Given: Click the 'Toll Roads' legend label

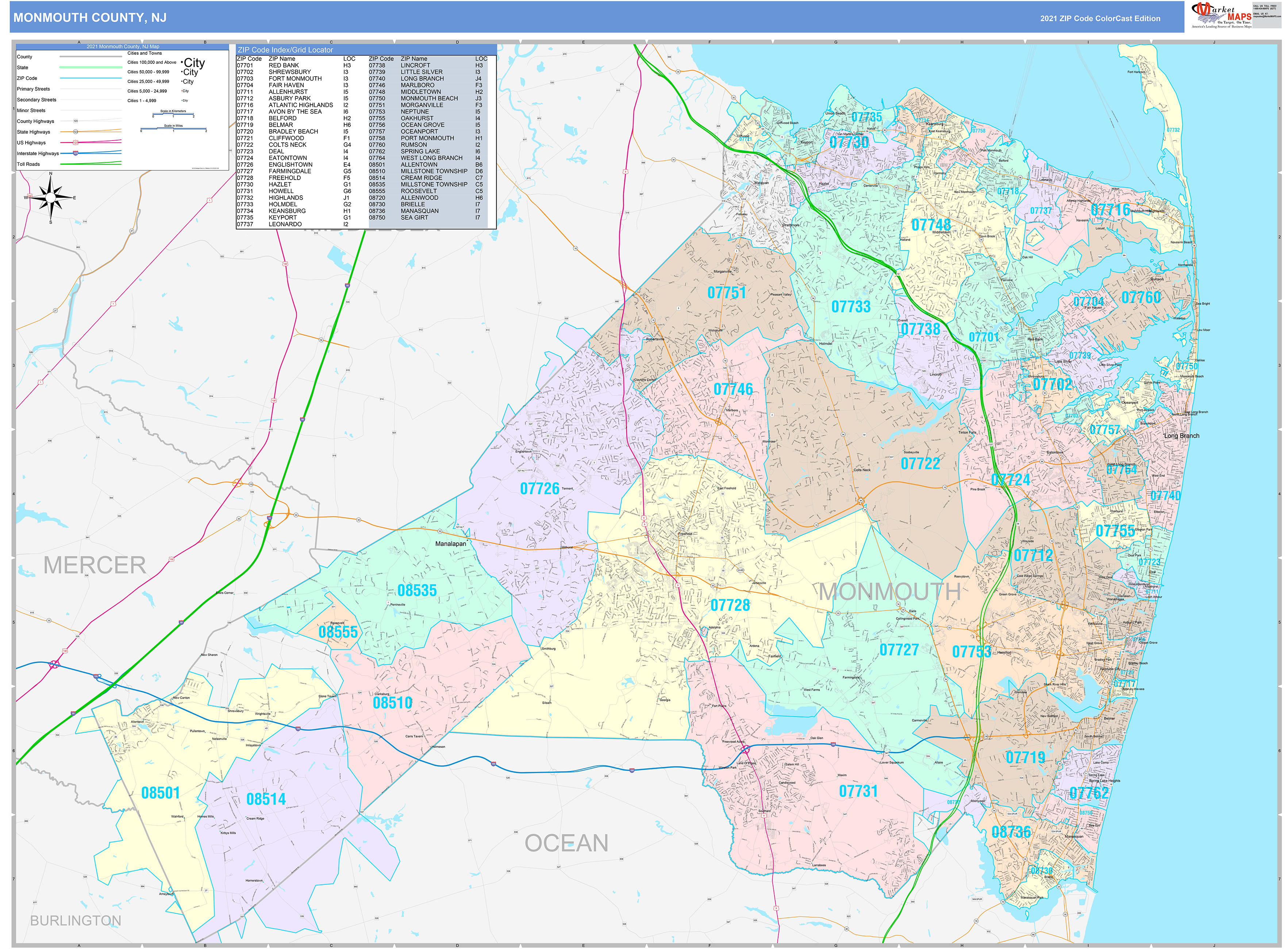Looking at the screenshot, I should 28,164.
